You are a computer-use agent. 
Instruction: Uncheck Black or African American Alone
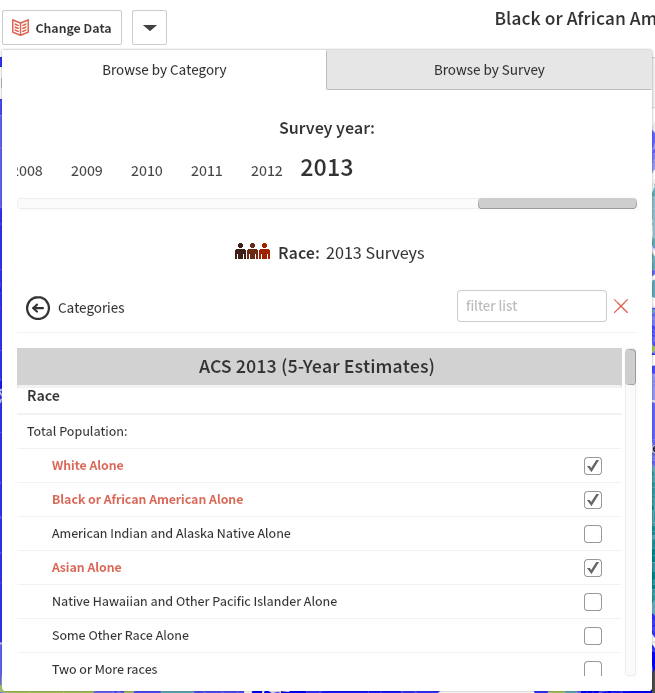pos(593,500)
